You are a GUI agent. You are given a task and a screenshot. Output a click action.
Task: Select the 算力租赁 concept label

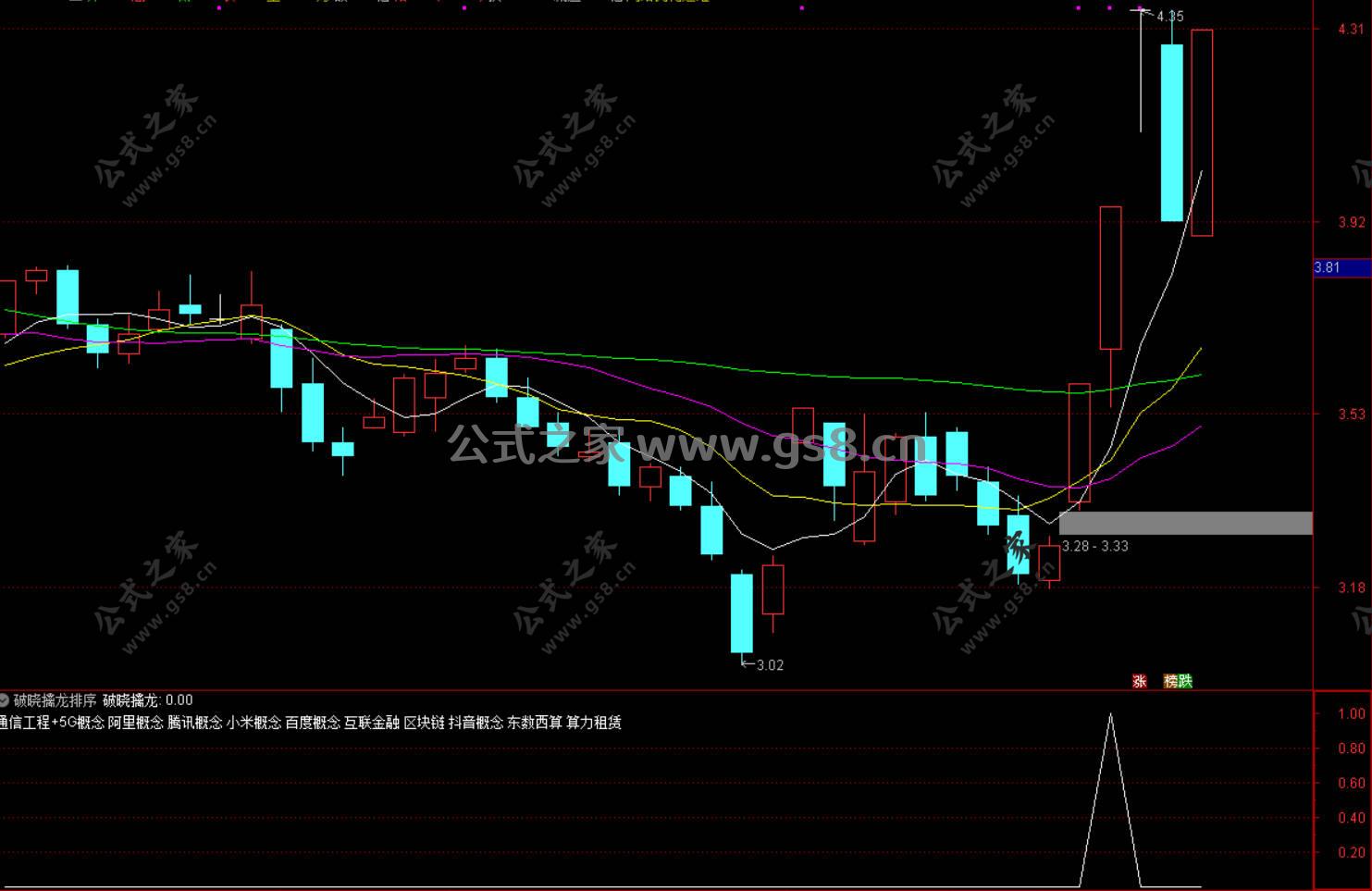(595, 723)
